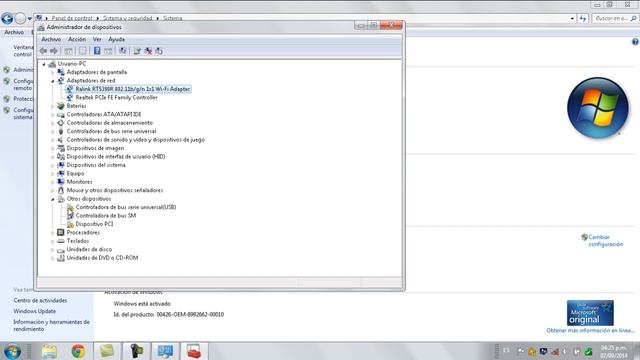The height and width of the screenshot is (360, 640).
Task: Click the Cambiar configuración link
Action: point(606,240)
